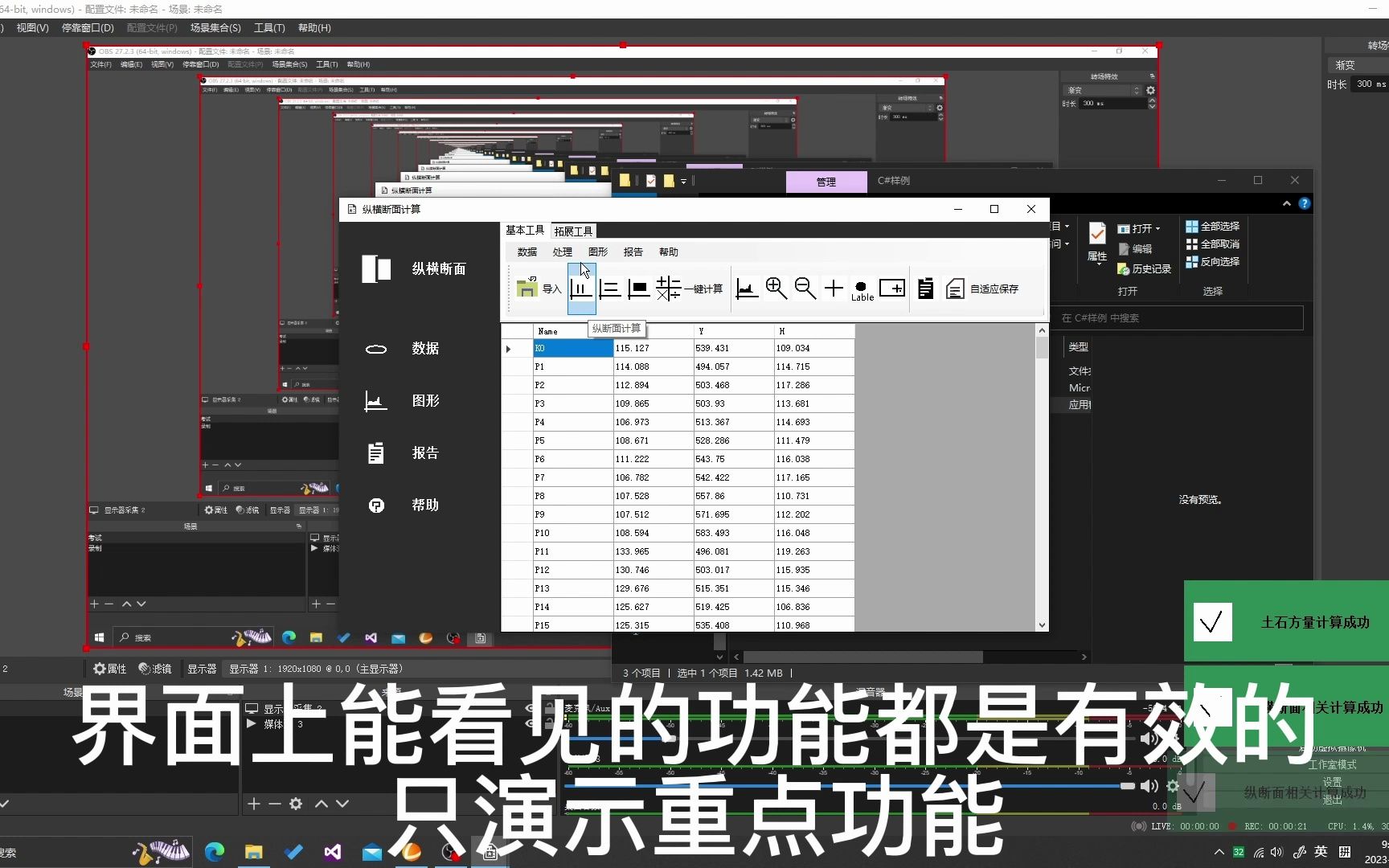Screen dimensions: 1389x868
Task: Select the zoom-out magnifier tool
Action: click(805, 288)
